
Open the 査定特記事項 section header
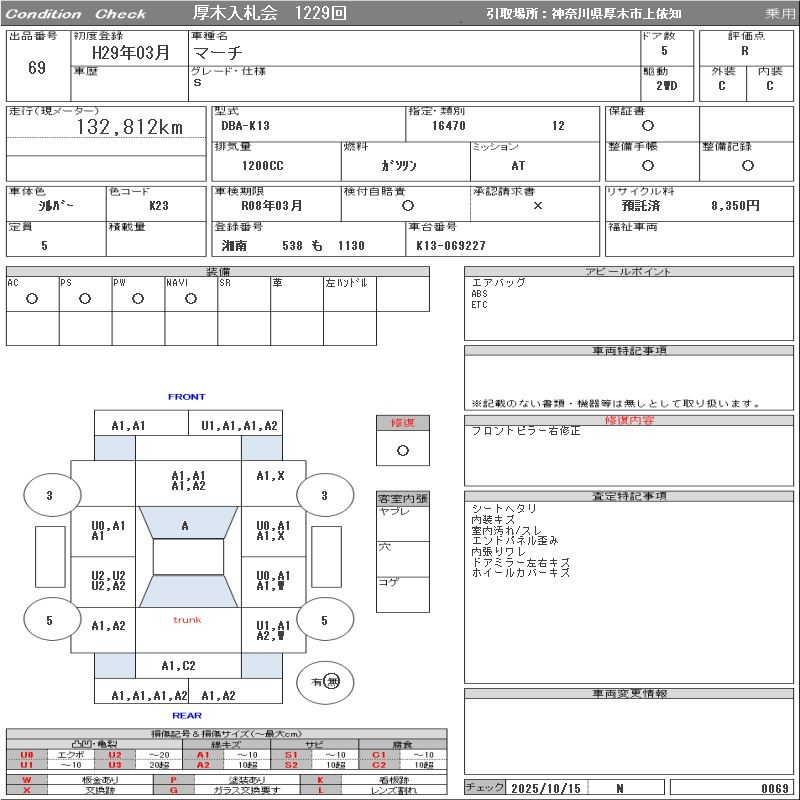[x=630, y=496]
